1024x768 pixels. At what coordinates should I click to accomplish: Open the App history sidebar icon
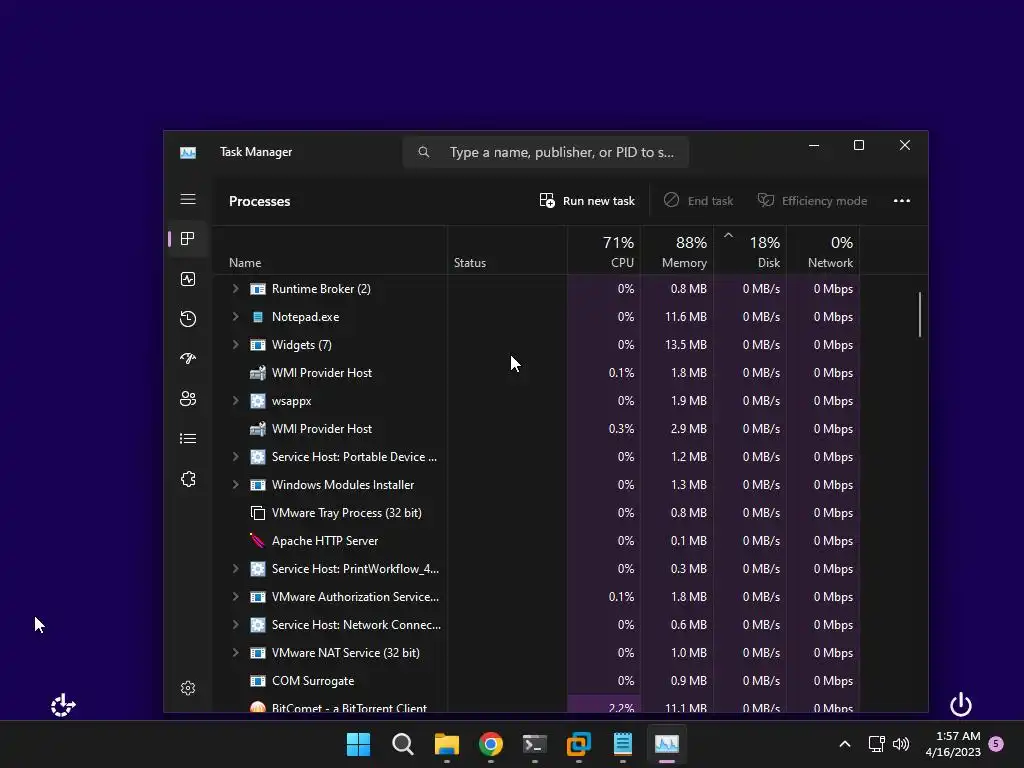[188, 319]
